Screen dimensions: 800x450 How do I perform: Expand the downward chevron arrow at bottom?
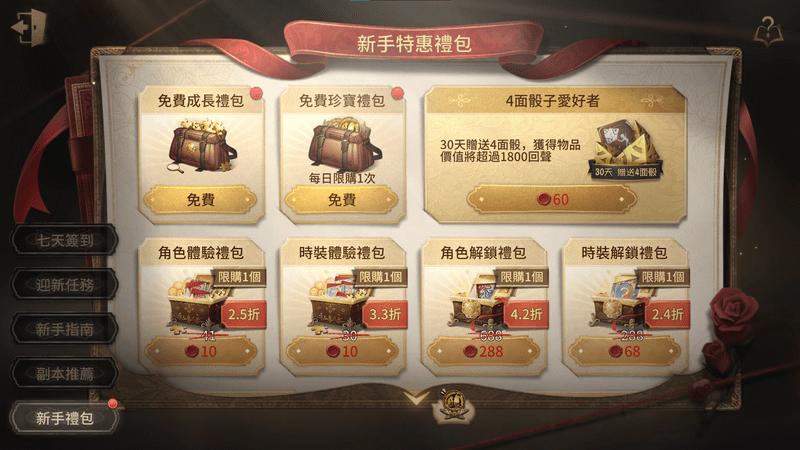[x=416, y=398]
